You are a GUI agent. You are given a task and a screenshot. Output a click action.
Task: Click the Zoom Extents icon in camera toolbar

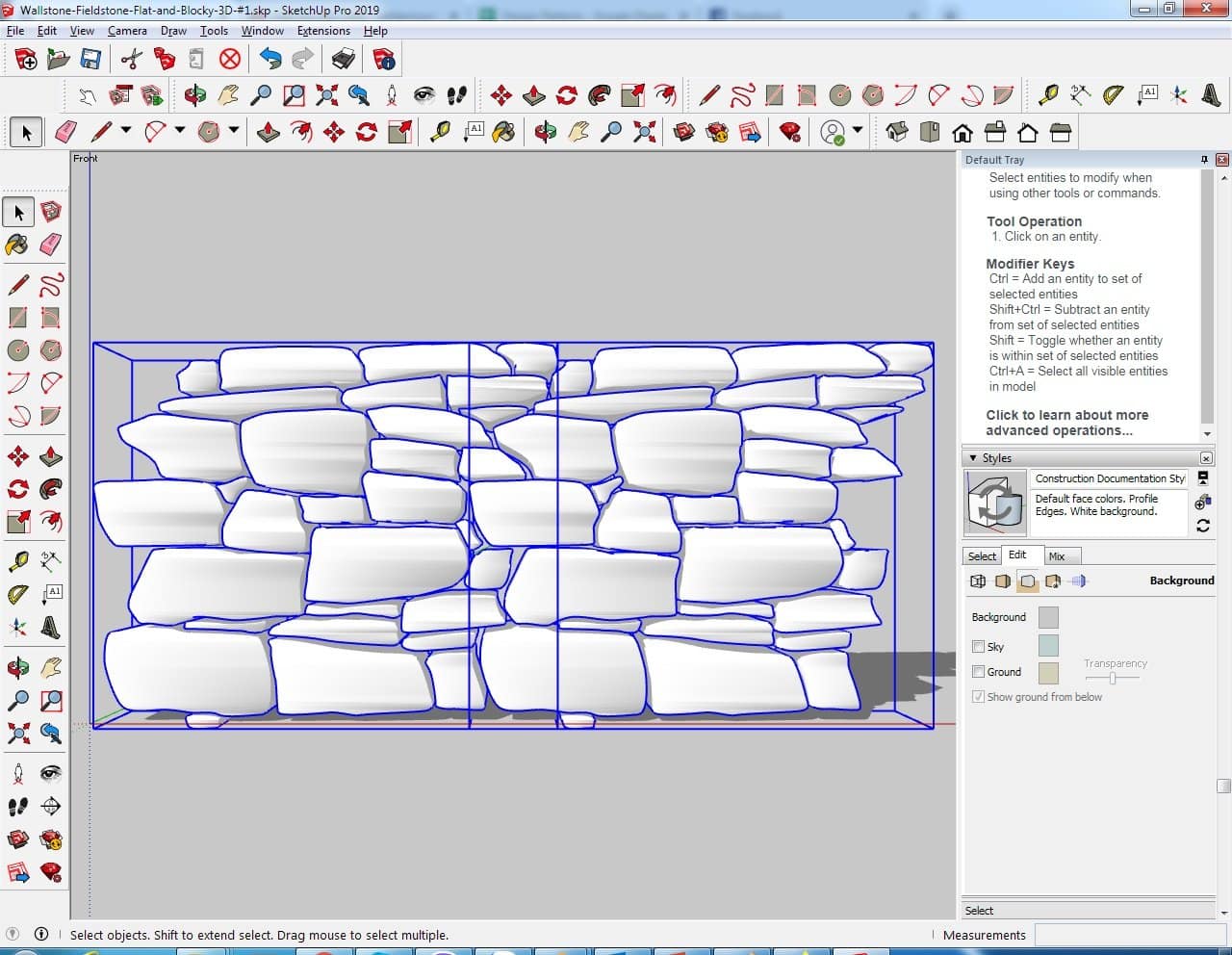tap(326, 95)
